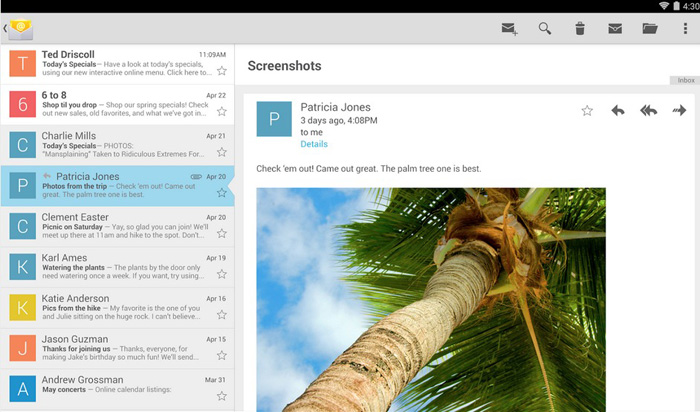The height and width of the screenshot is (412, 700).
Task: Mark conversation unread with envelope icon
Action: [615, 29]
